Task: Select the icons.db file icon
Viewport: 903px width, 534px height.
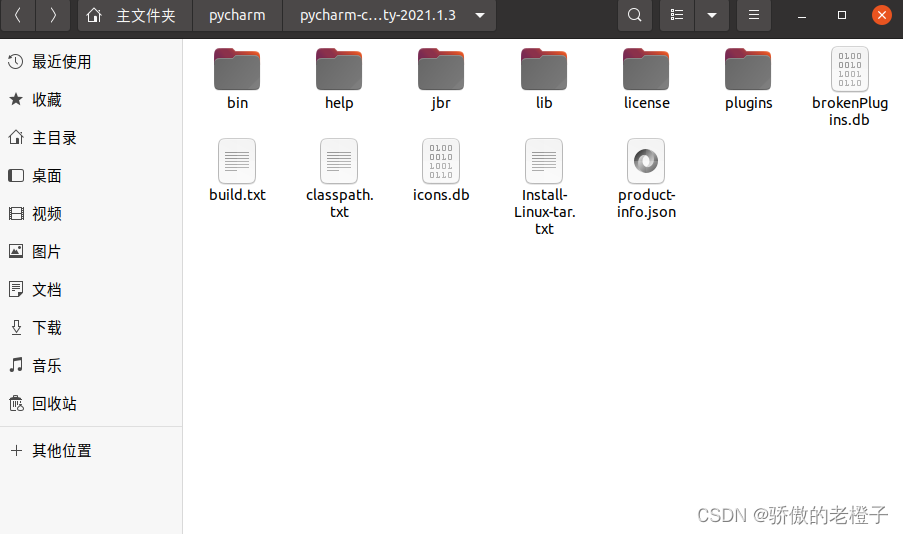Action: click(441, 161)
